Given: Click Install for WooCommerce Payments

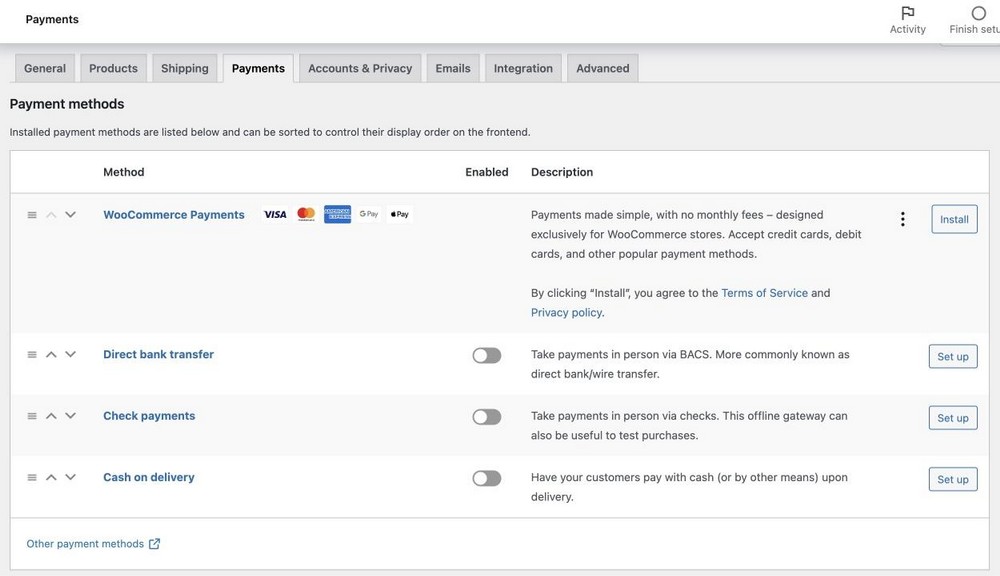Looking at the screenshot, I should point(954,219).
